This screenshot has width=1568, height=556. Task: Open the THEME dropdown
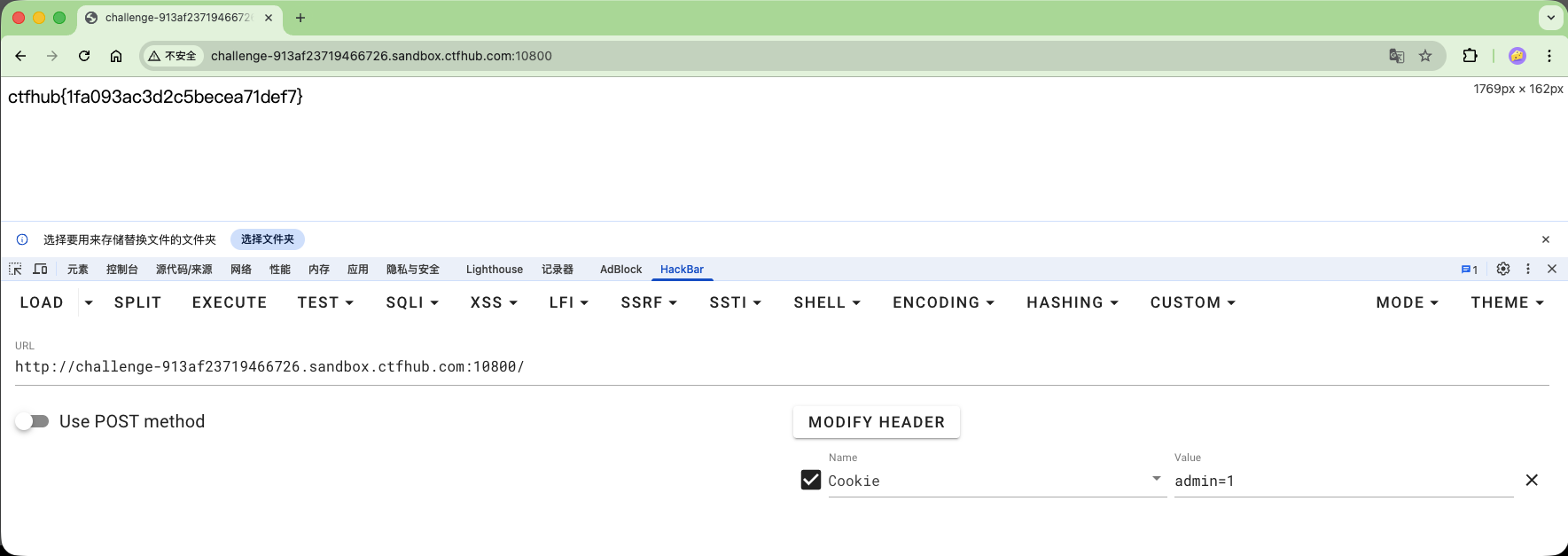[1507, 302]
